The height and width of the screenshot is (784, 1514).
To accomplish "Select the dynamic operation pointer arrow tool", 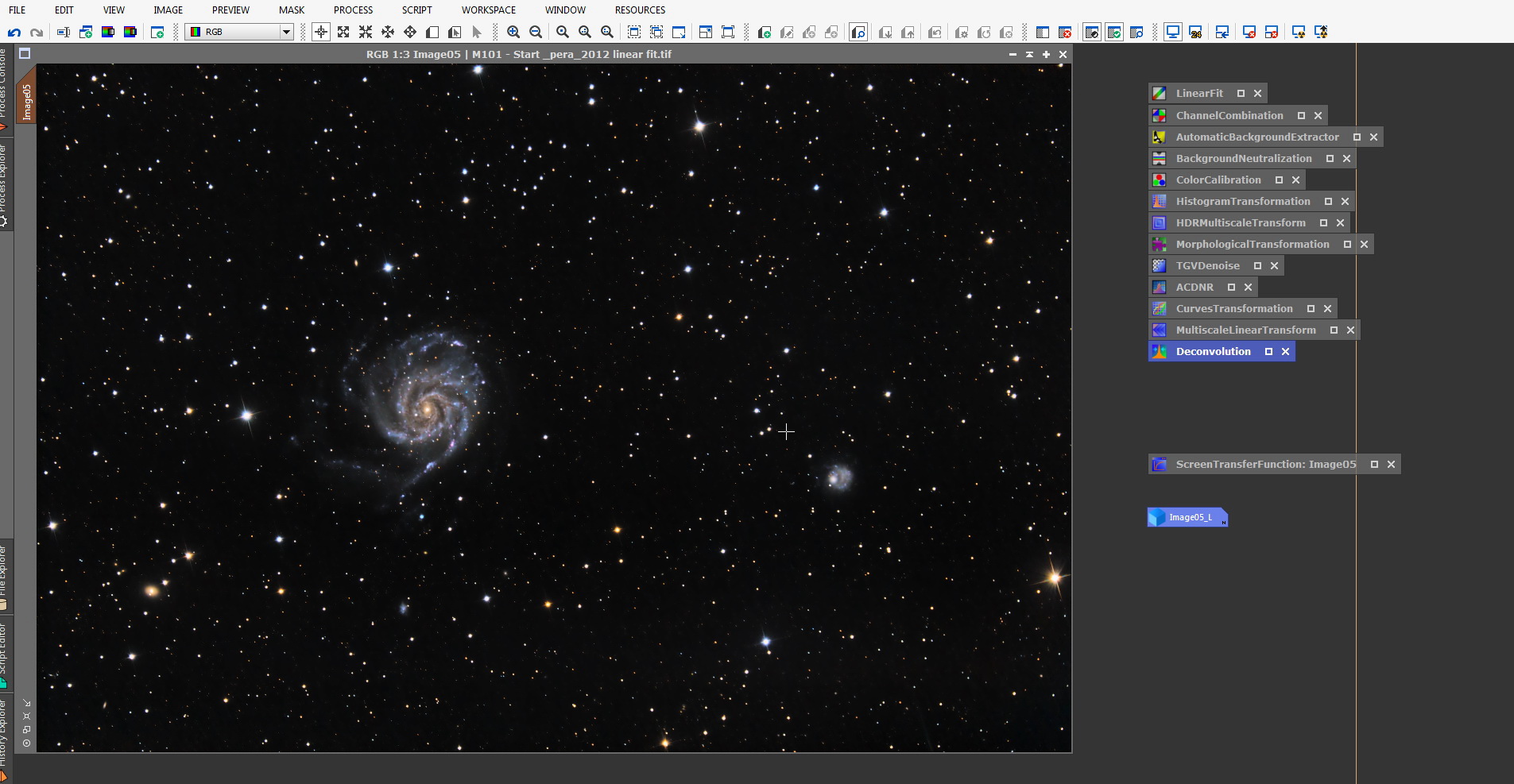I will (477, 32).
